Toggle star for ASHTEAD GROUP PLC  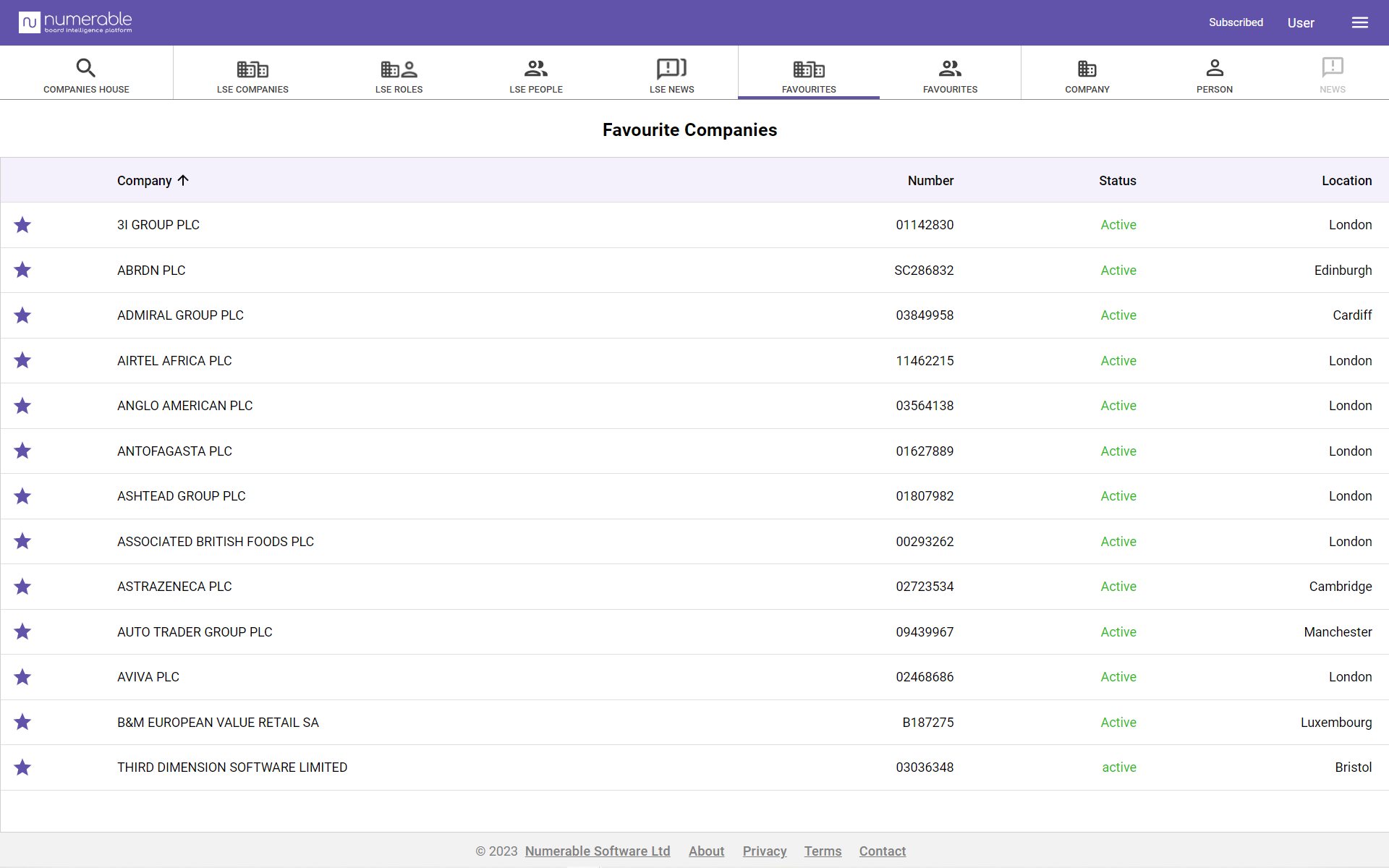(22, 496)
